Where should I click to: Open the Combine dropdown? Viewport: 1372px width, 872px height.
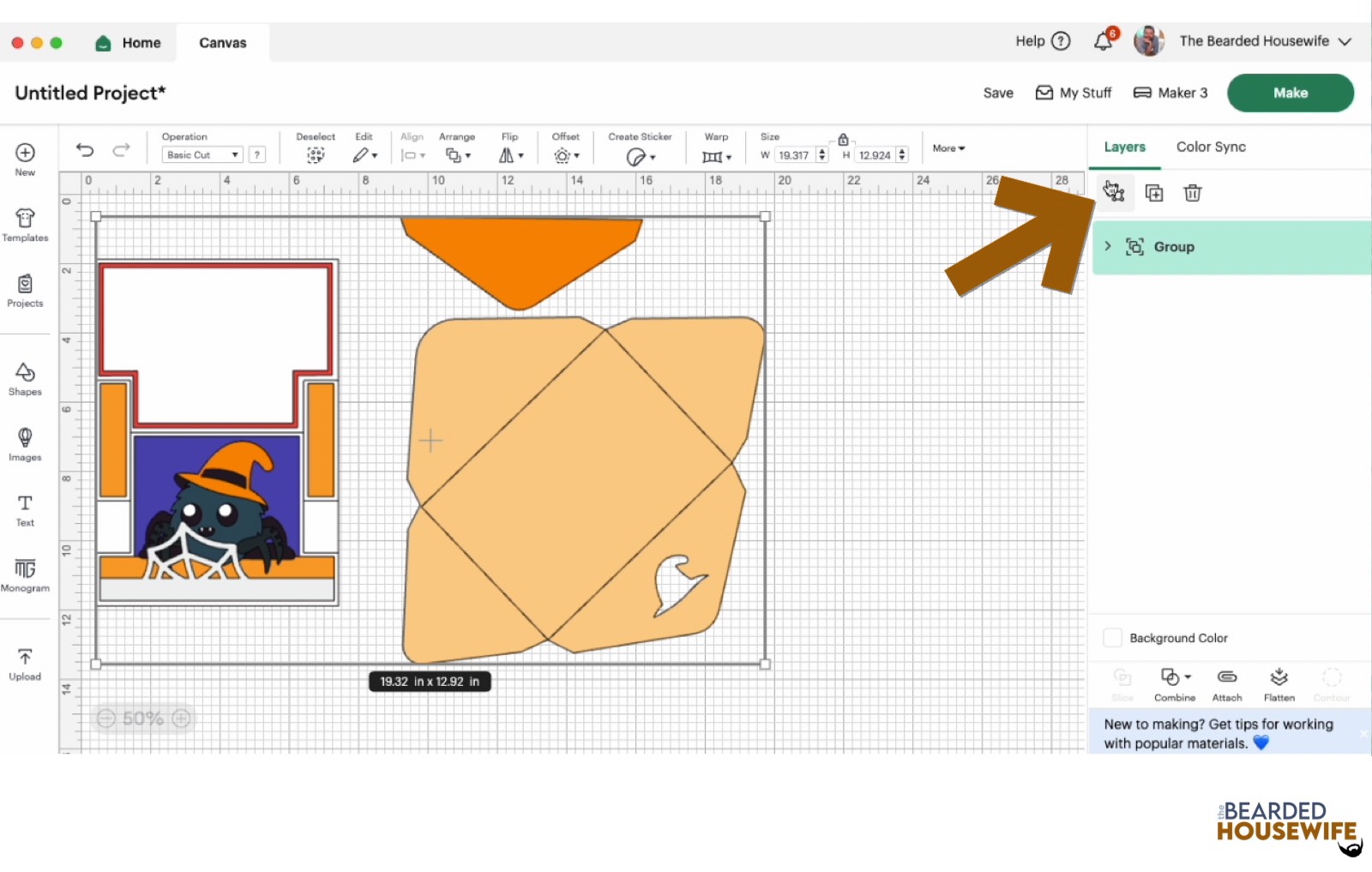1175,683
